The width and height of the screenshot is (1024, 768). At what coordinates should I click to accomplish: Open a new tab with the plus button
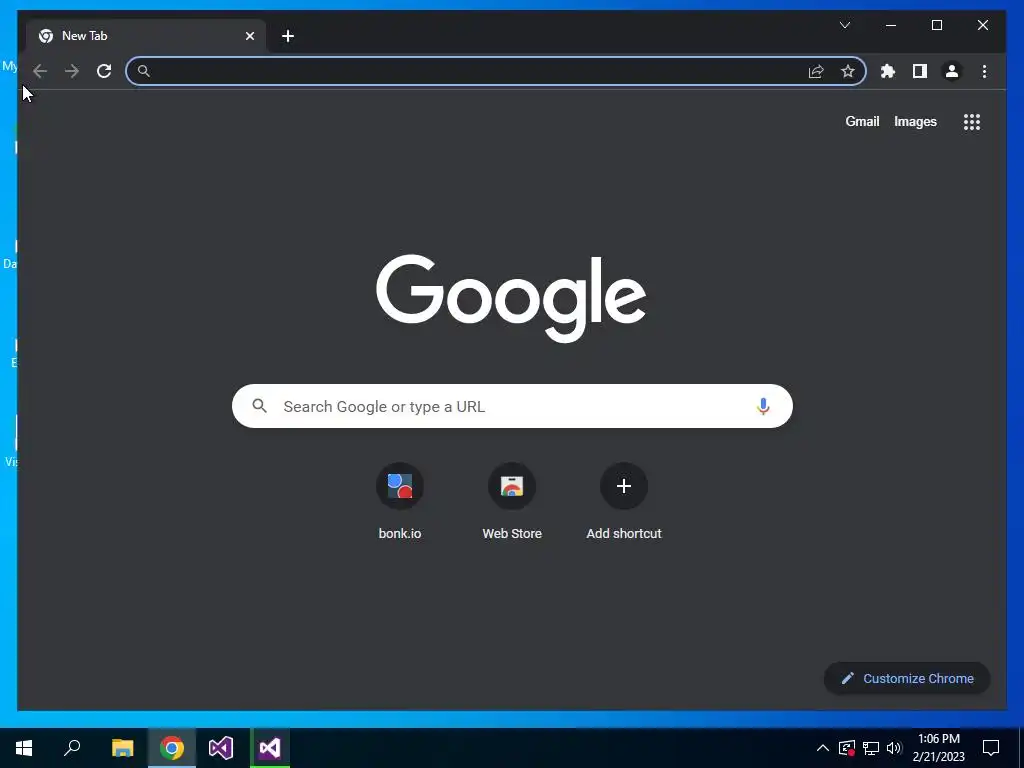[287, 36]
